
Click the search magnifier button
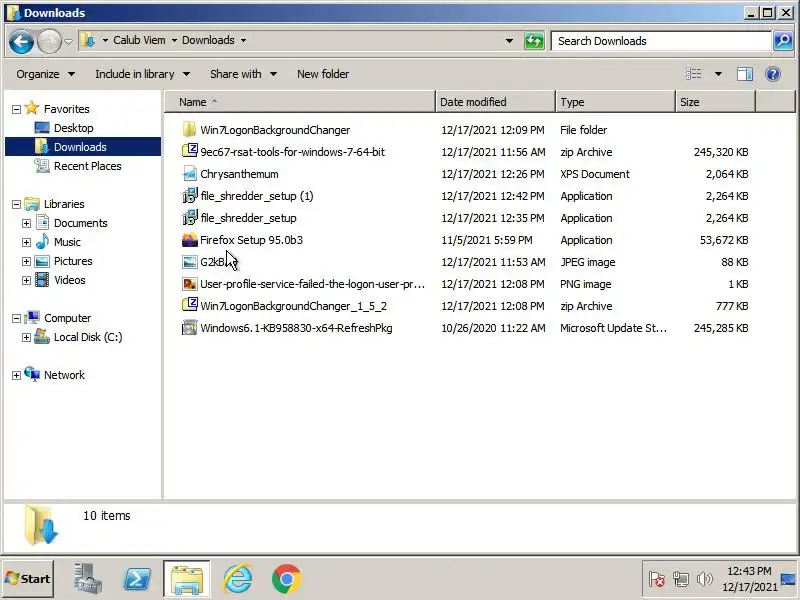click(783, 41)
